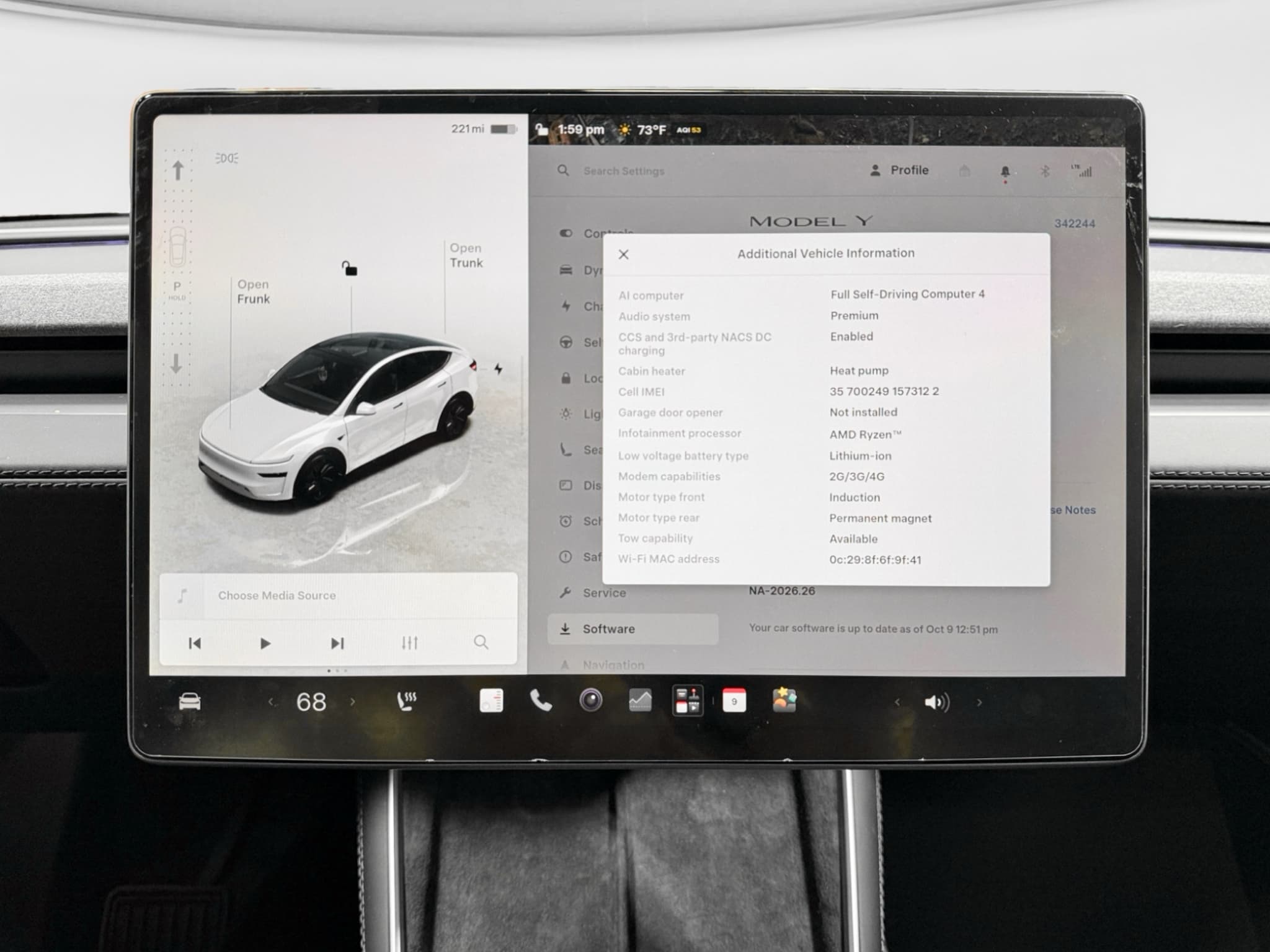Viewport: 1270px width, 952px height.
Task: Open the LTE signal connectivity icon
Action: 1081,170
